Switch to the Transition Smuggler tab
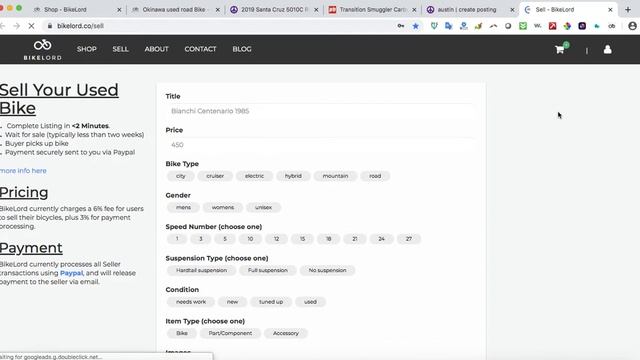This screenshot has height=360, width=640. click(x=372, y=9)
